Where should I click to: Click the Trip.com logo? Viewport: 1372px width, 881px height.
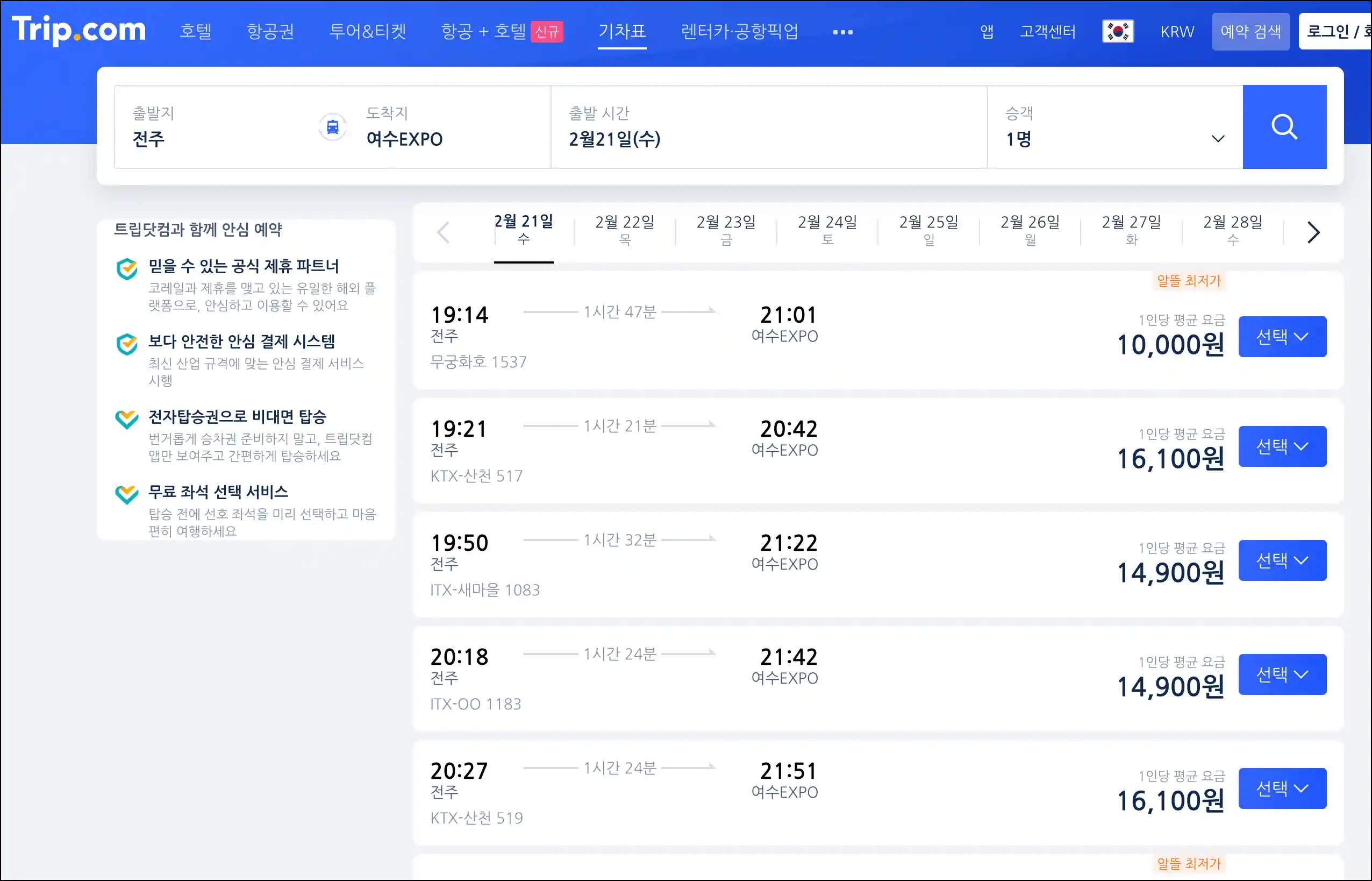[79, 30]
